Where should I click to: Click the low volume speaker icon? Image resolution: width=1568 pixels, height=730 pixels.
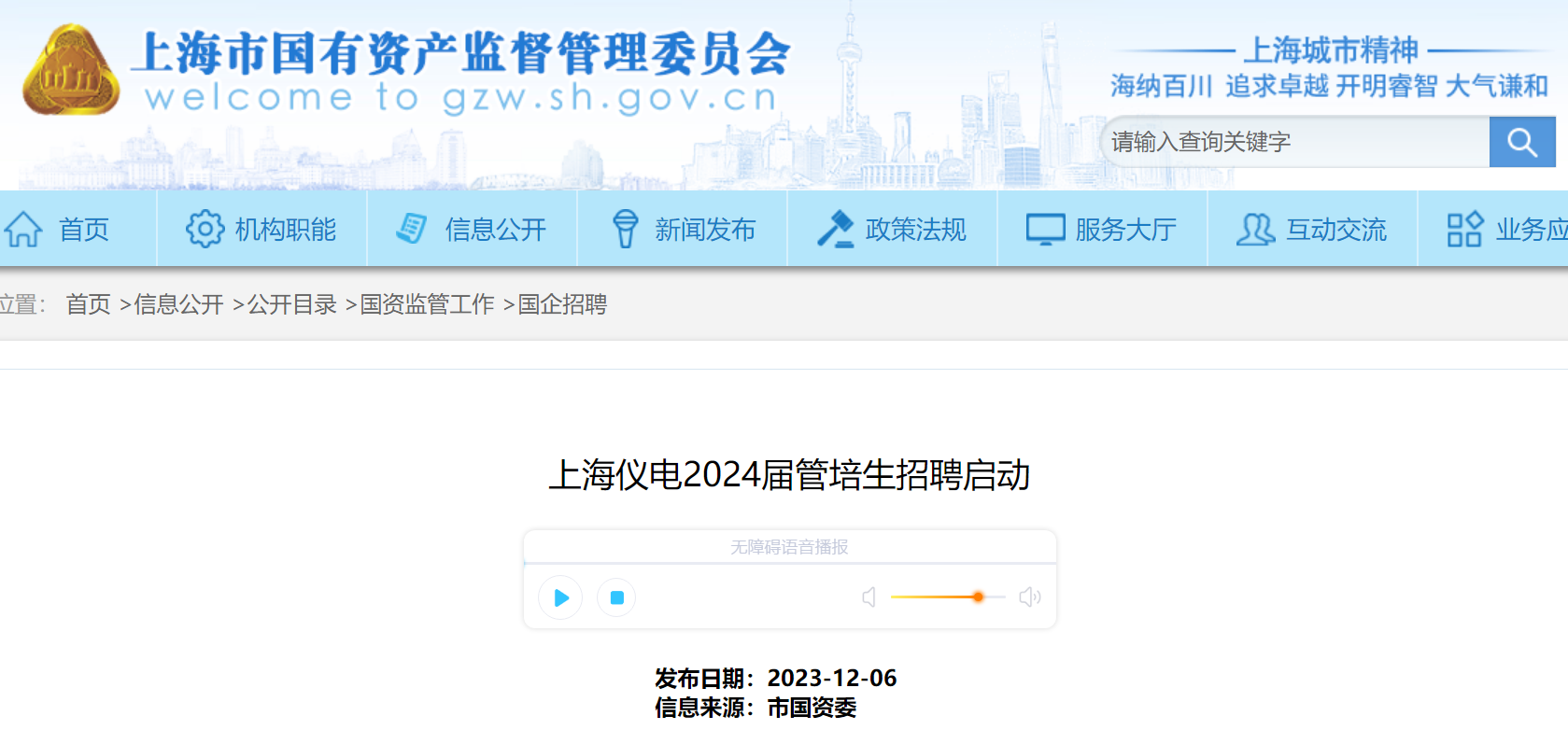pos(869,597)
